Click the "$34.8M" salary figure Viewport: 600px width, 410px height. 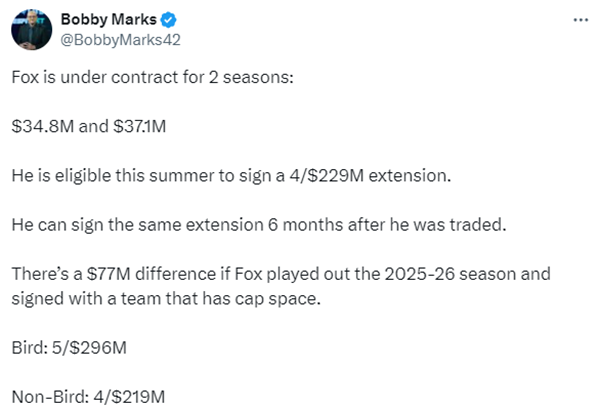(x=41, y=127)
